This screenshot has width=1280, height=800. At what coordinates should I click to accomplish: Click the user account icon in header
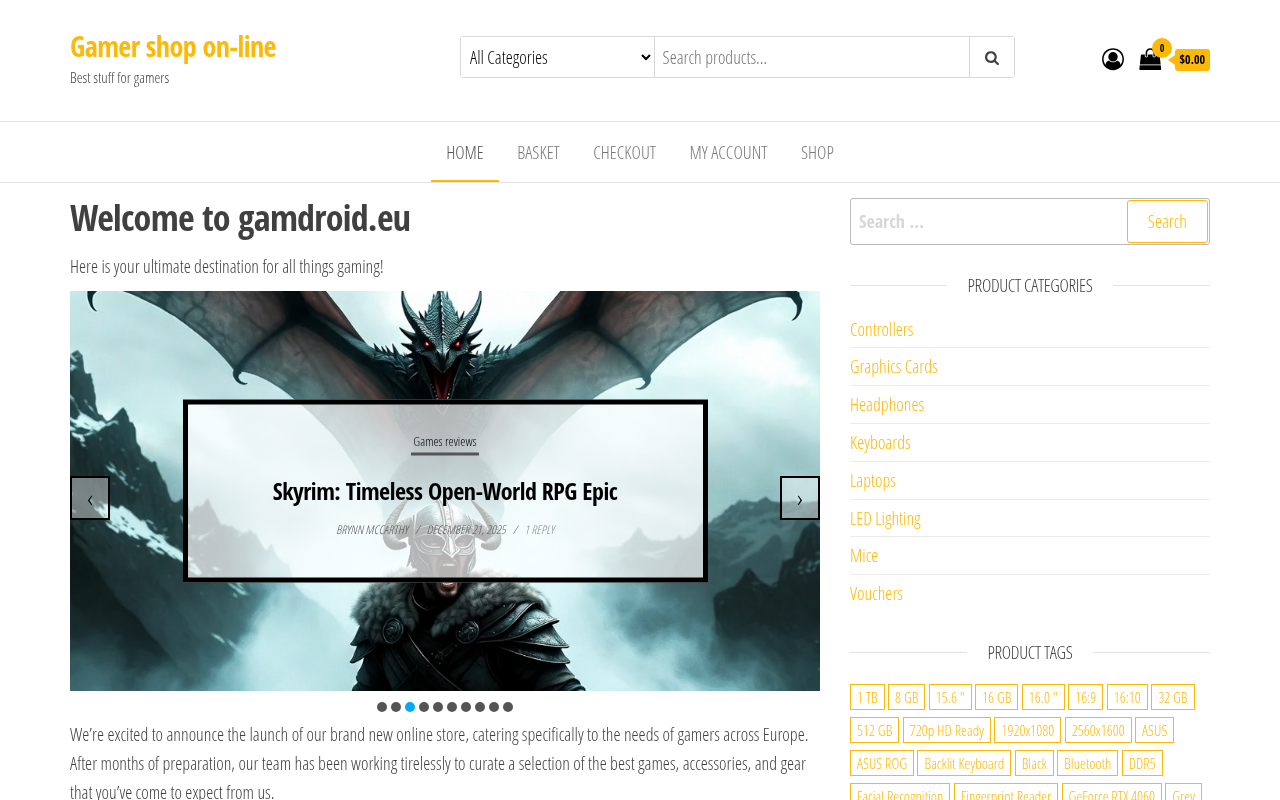(x=1113, y=59)
